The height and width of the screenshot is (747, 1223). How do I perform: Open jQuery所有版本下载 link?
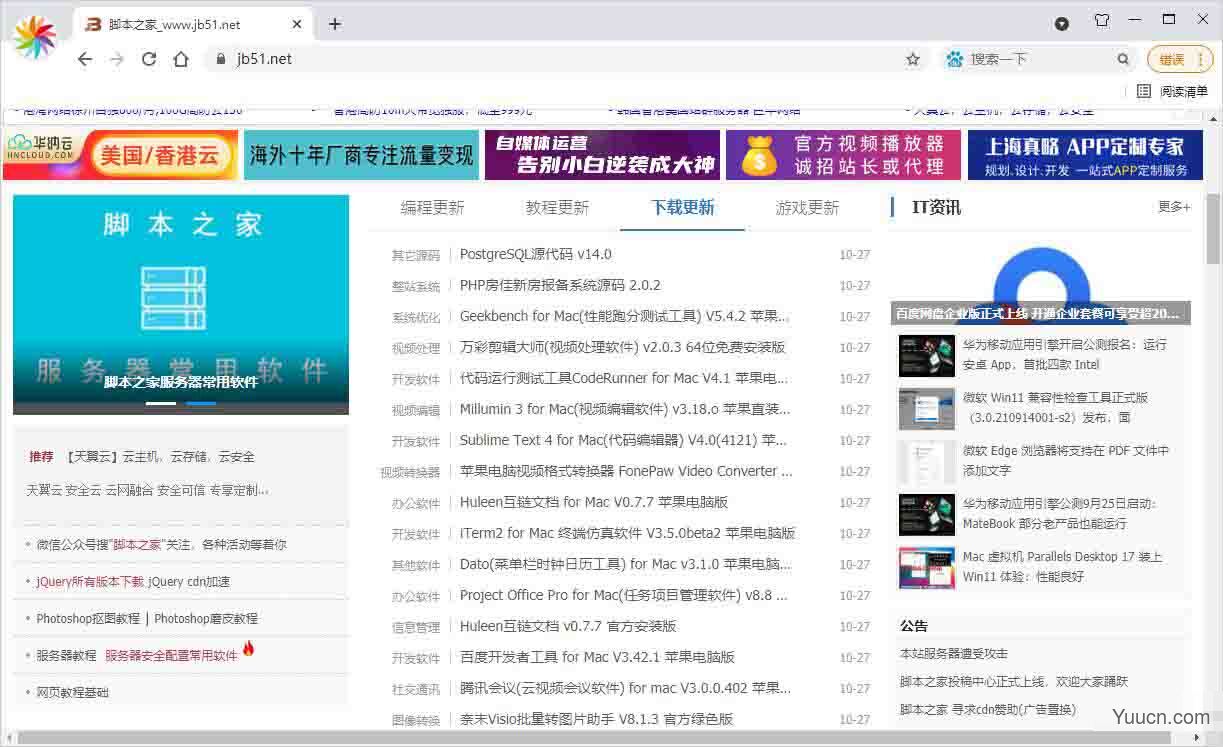pos(91,582)
